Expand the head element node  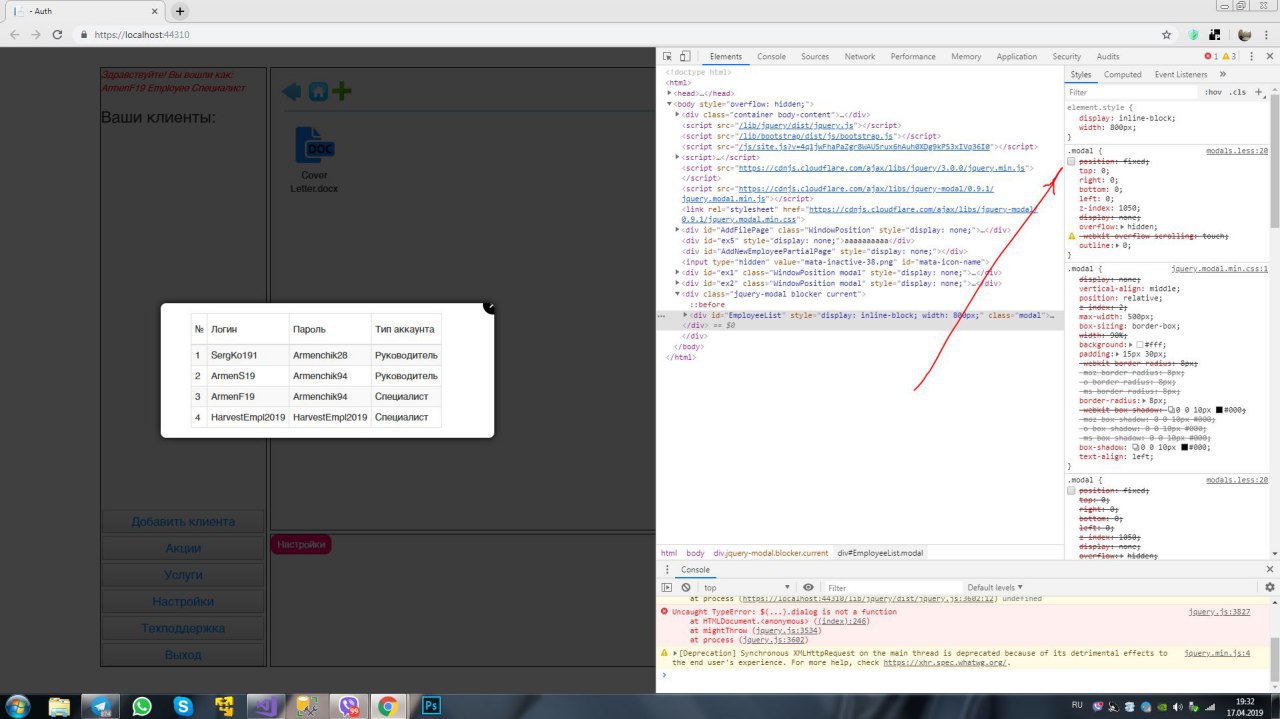[670, 93]
